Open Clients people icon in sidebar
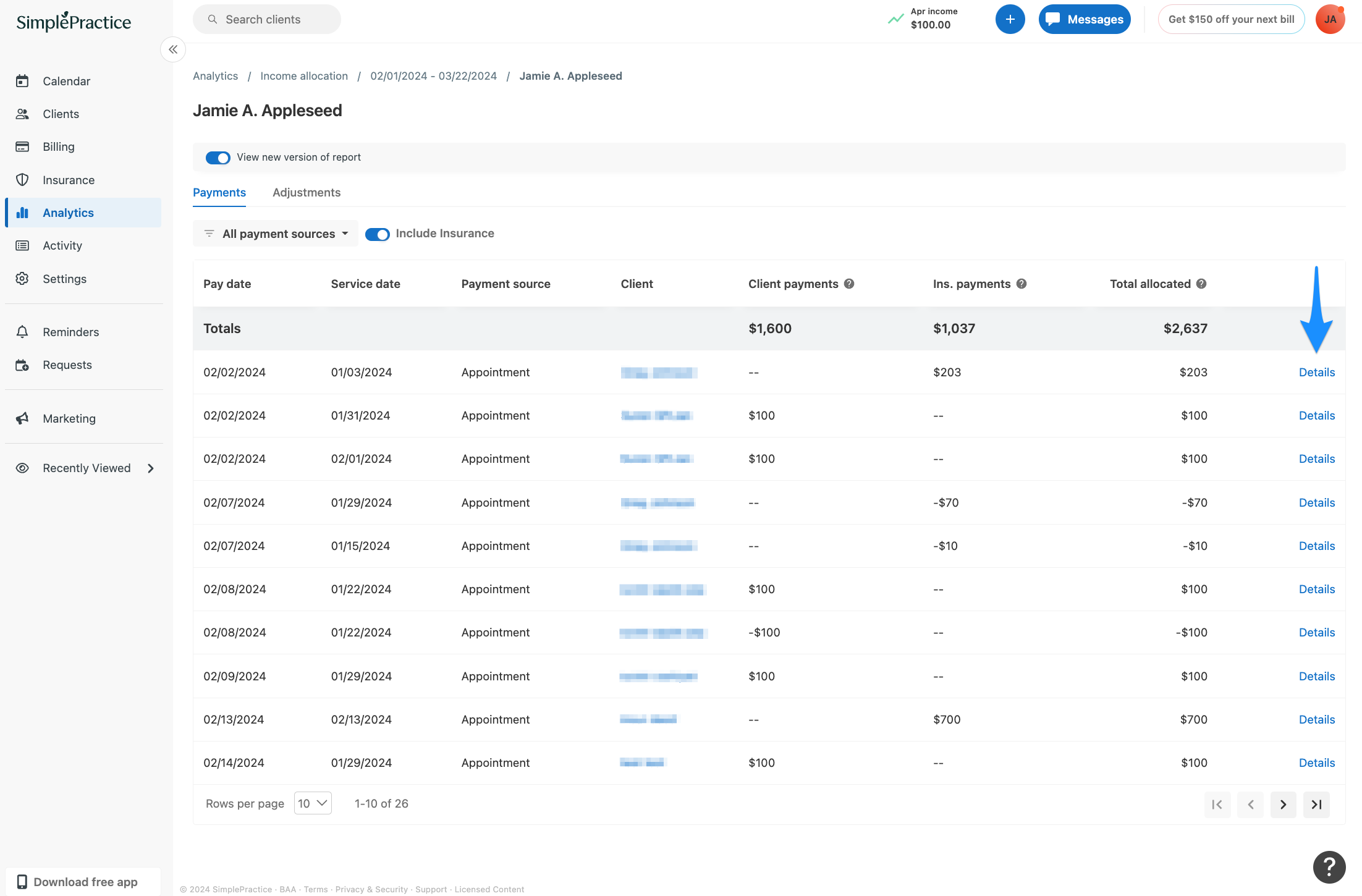1362x896 pixels. [x=22, y=114]
